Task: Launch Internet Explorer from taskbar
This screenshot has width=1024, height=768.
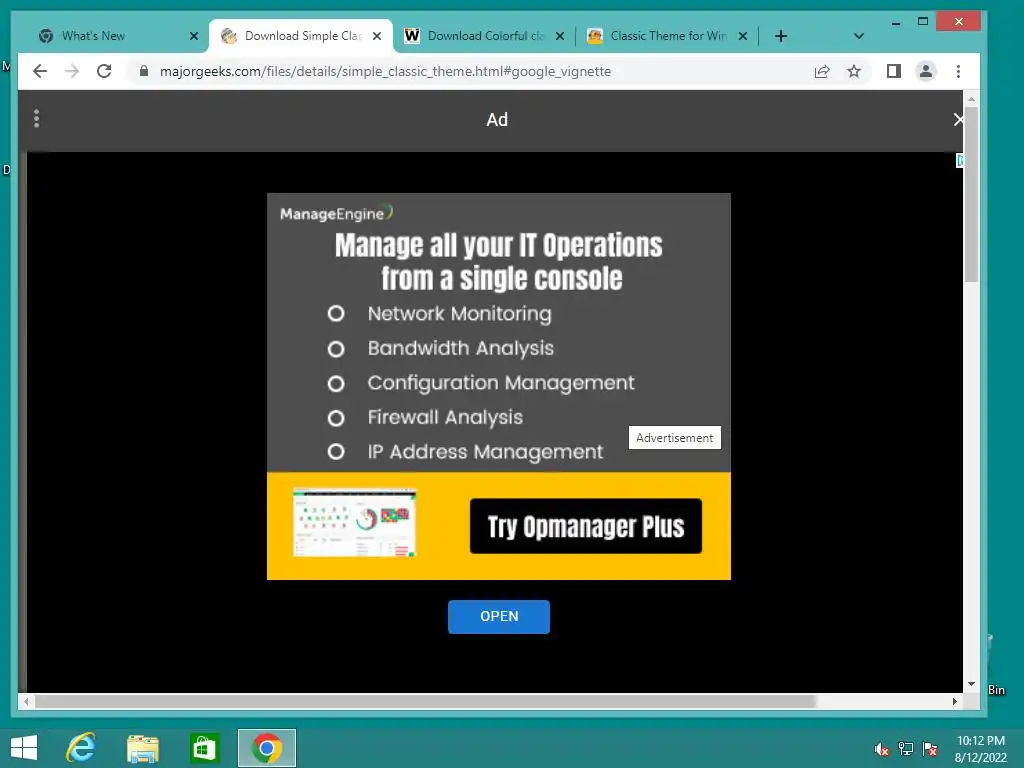Action: coord(81,748)
